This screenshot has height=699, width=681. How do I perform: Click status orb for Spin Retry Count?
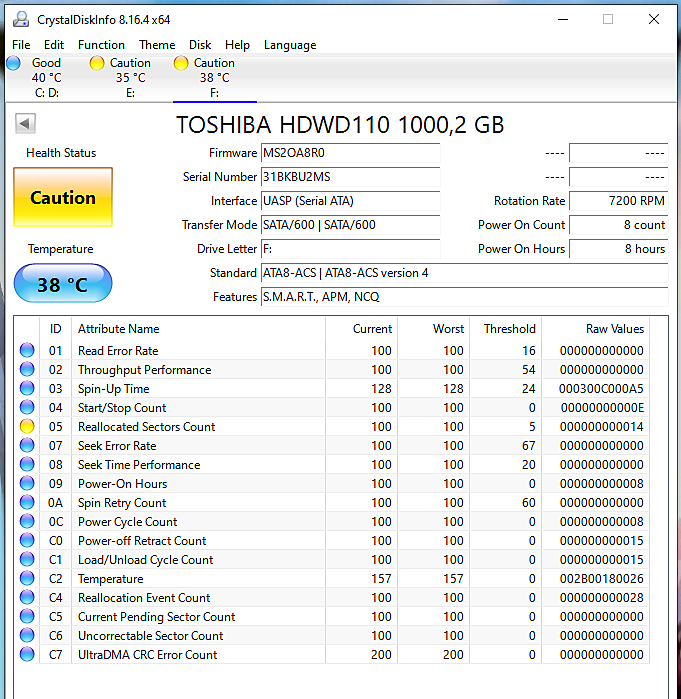point(27,502)
